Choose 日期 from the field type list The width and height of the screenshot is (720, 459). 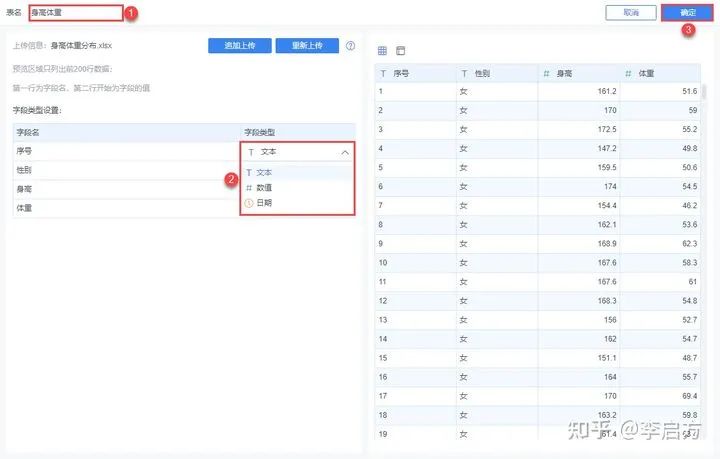(x=298, y=203)
